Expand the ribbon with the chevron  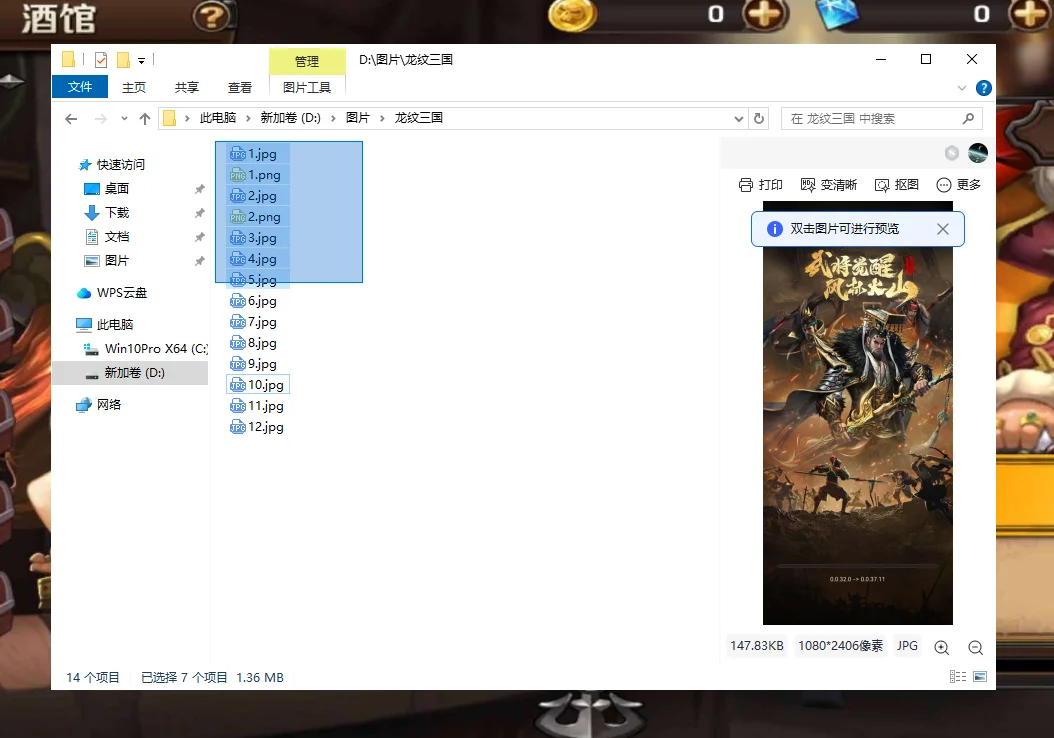[x=962, y=88]
